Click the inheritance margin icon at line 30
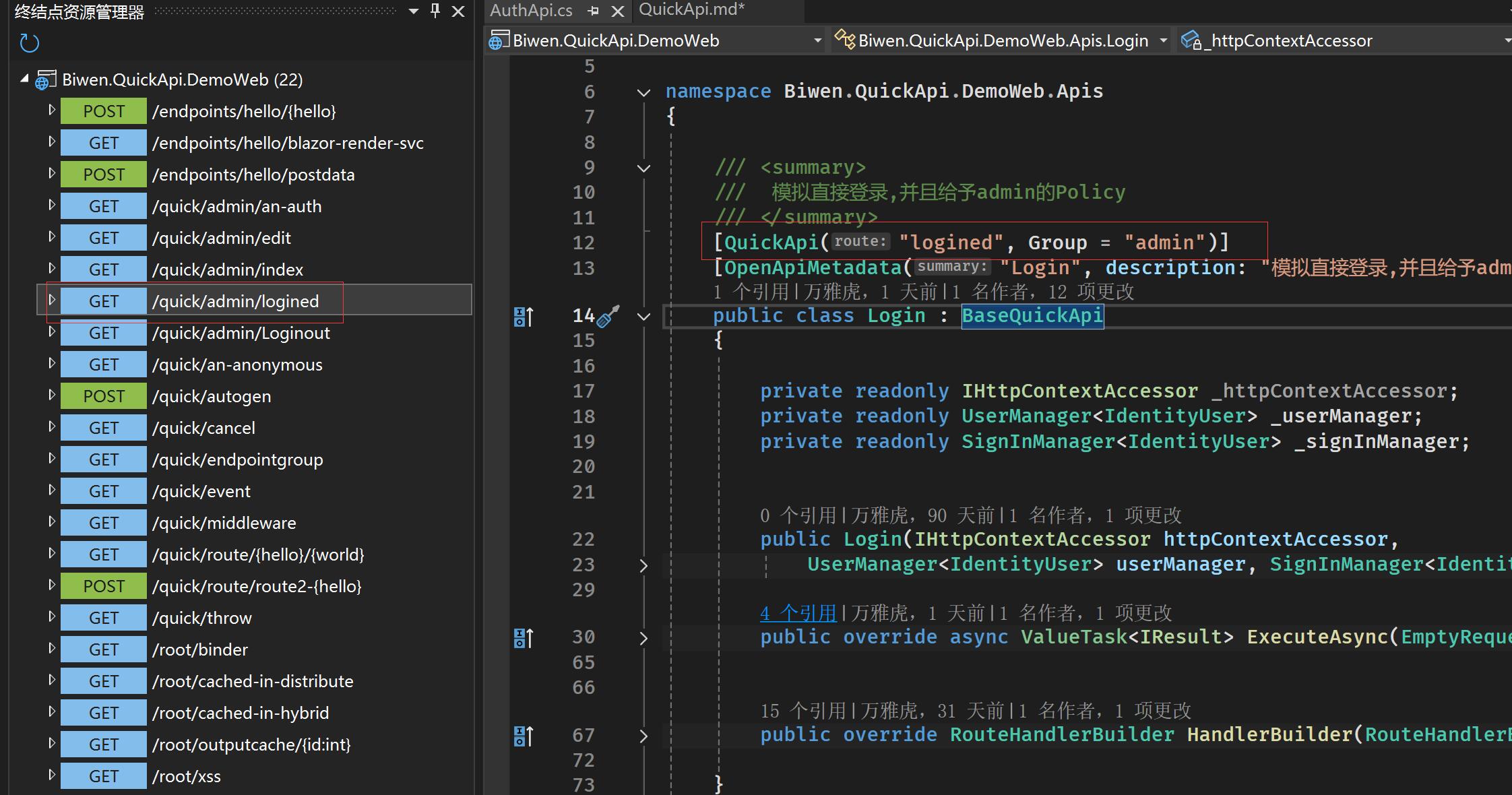Image resolution: width=1512 pixels, height=795 pixels. (524, 638)
